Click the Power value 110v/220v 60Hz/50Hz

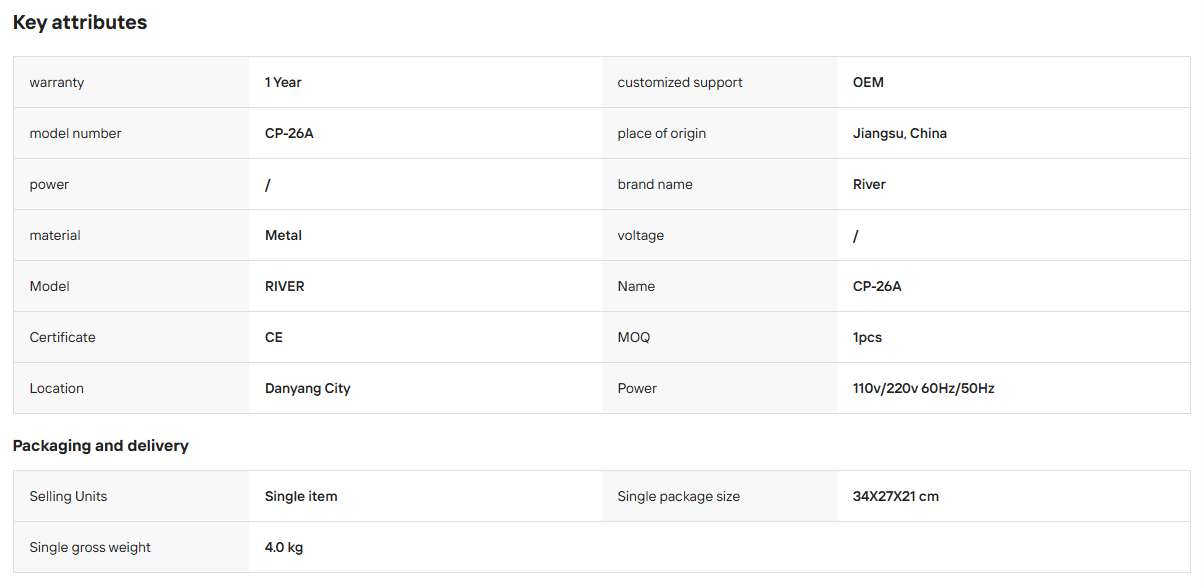tap(924, 388)
